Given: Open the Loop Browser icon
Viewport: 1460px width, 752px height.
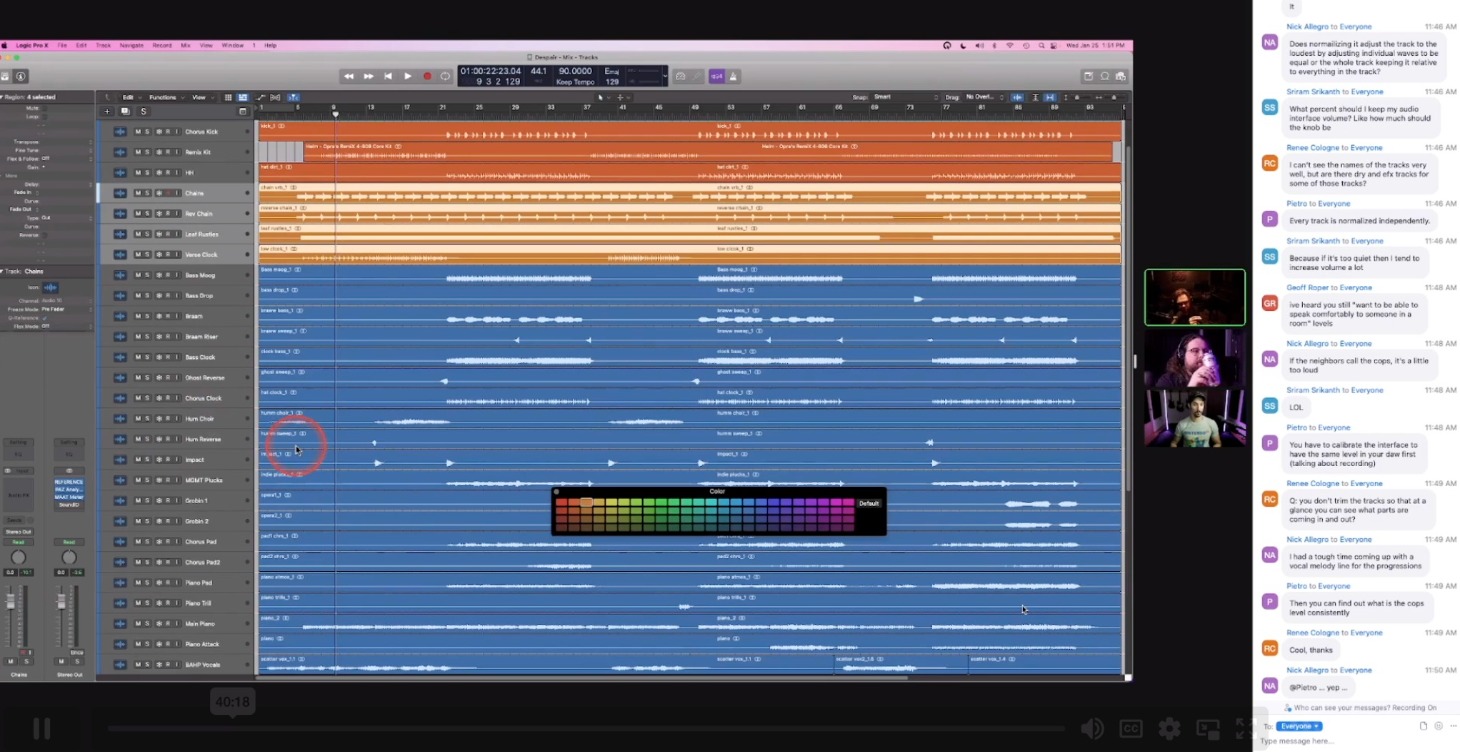Looking at the screenshot, I should tap(1105, 76).
